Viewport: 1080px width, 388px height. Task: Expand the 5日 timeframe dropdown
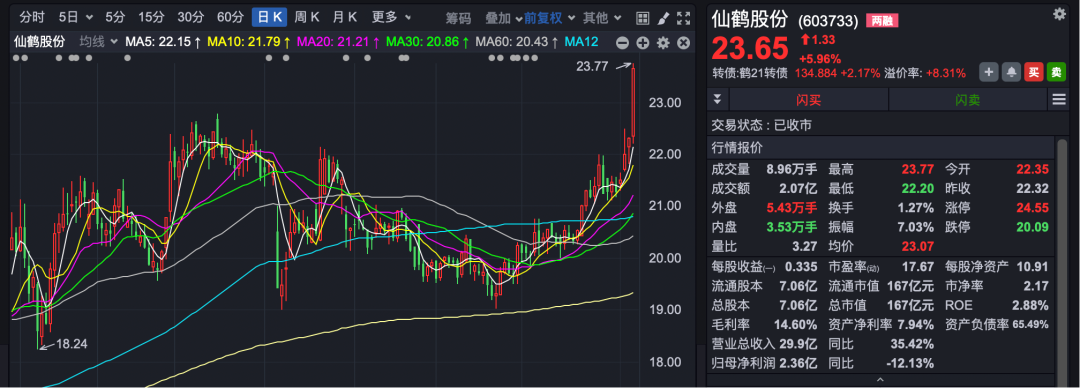[75, 17]
